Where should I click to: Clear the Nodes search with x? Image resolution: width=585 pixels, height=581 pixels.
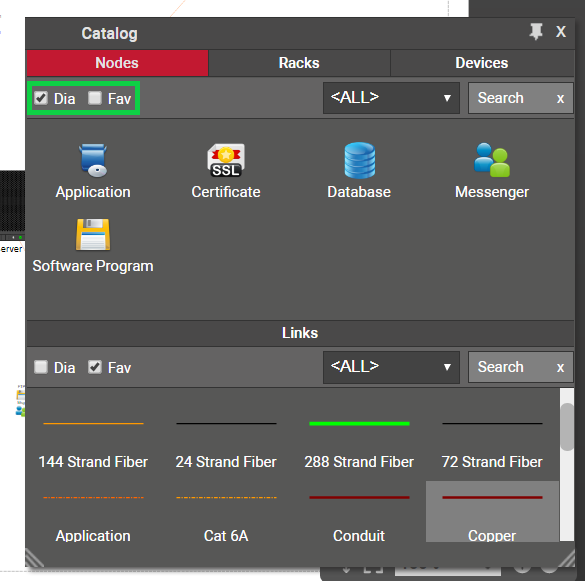click(560, 99)
